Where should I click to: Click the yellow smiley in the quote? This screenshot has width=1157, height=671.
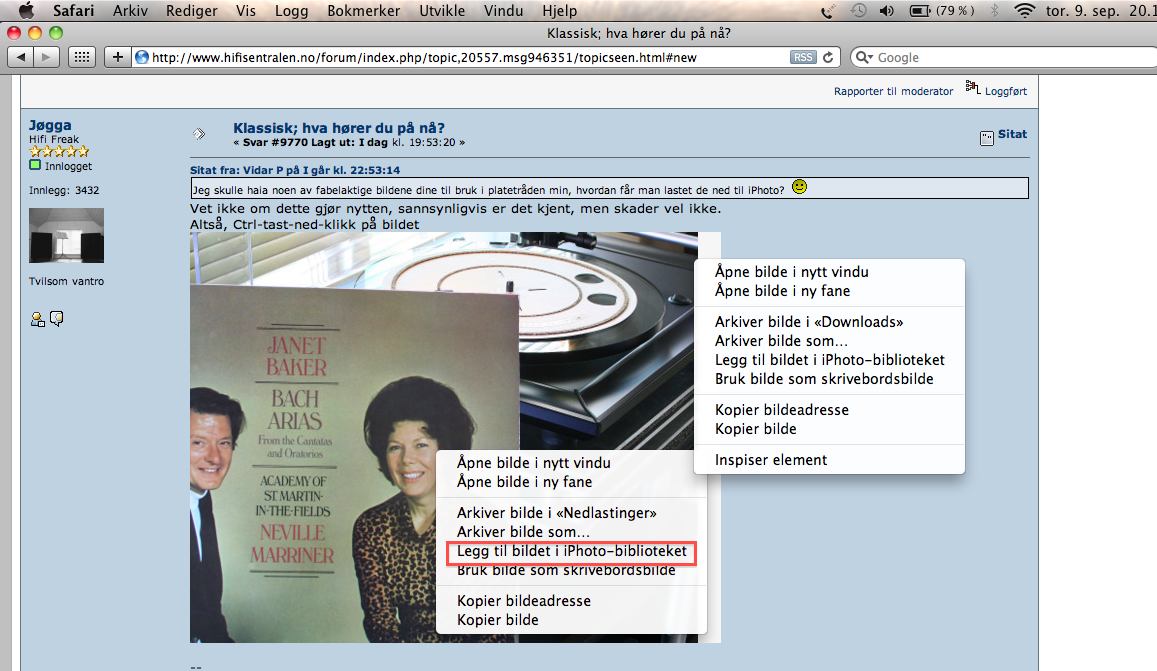click(799, 187)
